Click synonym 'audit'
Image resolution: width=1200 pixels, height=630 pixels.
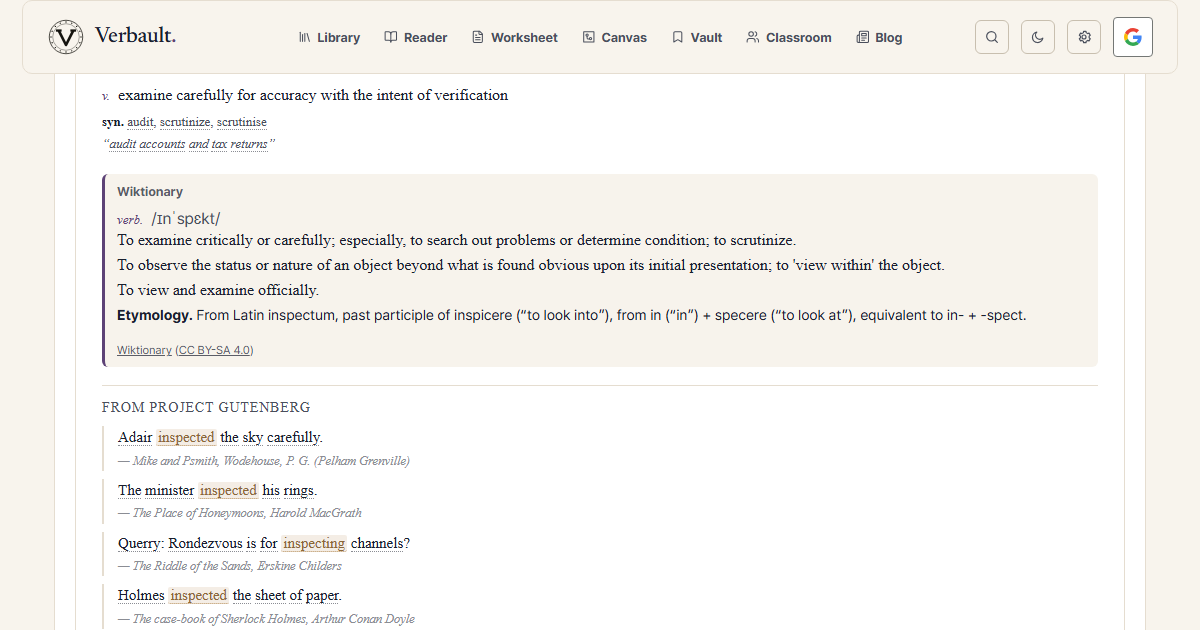(141, 122)
